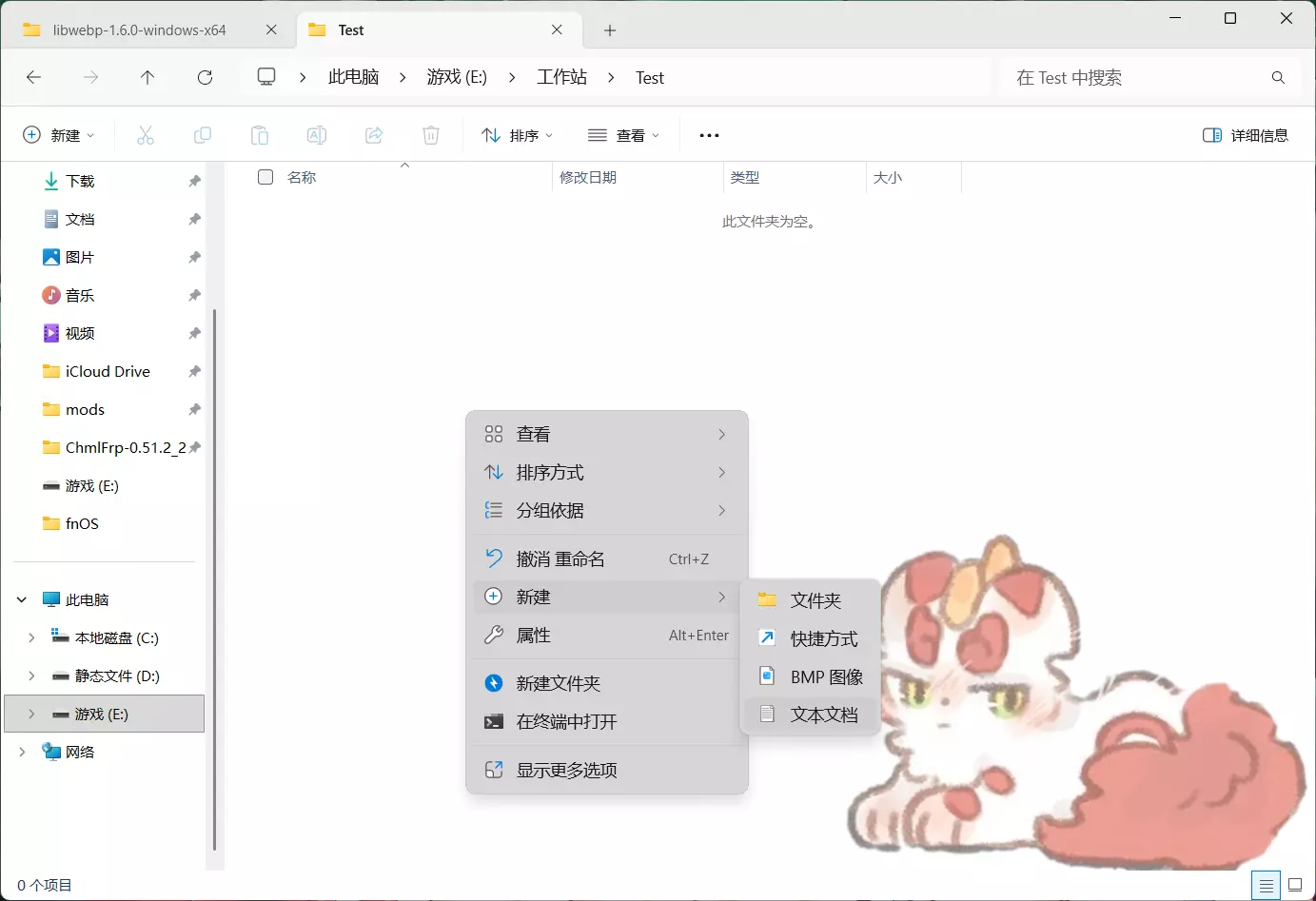Click the new tab plus button
Screen dimensions: 1316x901
coord(609,30)
